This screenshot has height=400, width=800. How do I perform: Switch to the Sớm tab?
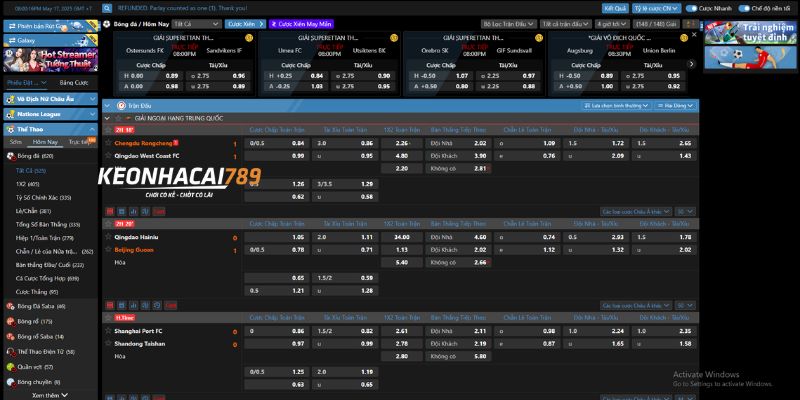tap(16, 142)
